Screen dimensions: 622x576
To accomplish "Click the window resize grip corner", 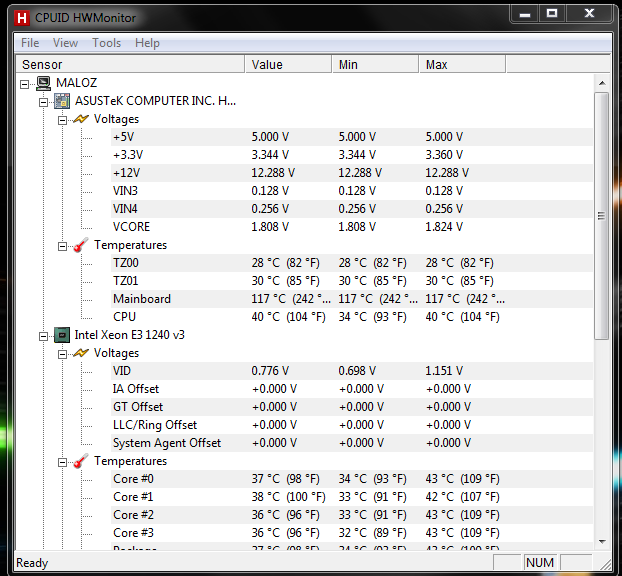I will click(605, 563).
